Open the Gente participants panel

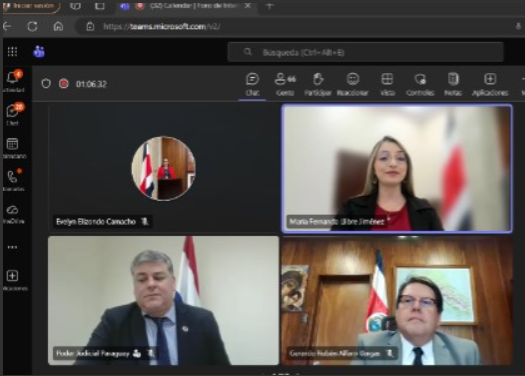click(285, 84)
